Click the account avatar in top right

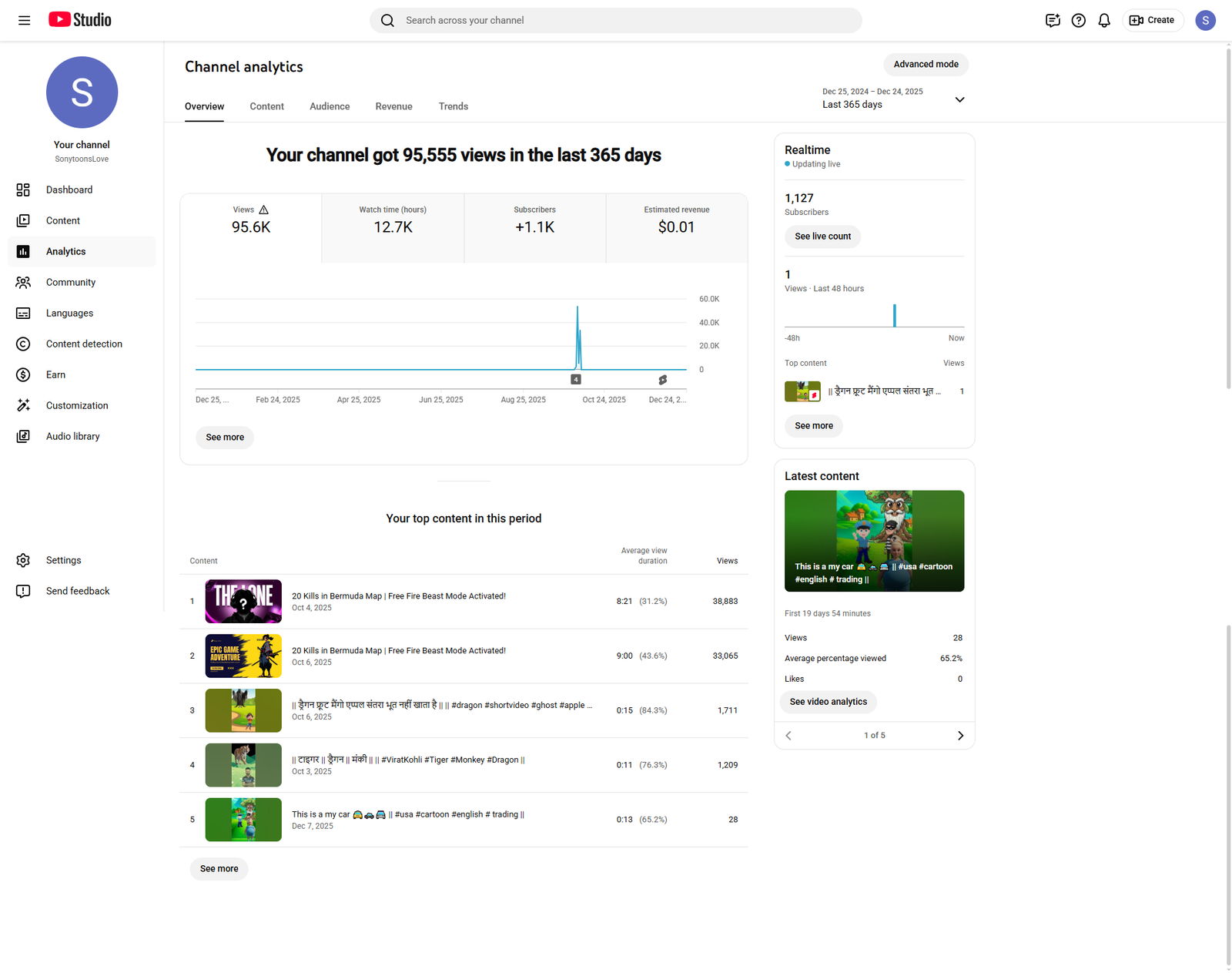click(x=1205, y=21)
